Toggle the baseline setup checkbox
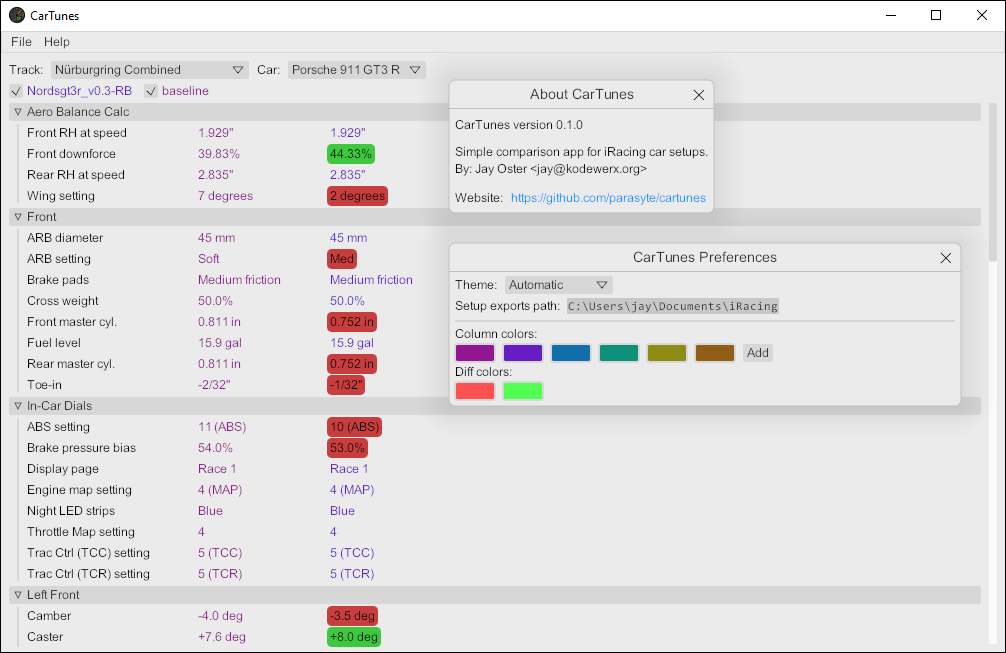1006x653 pixels. click(x=151, y=91)
